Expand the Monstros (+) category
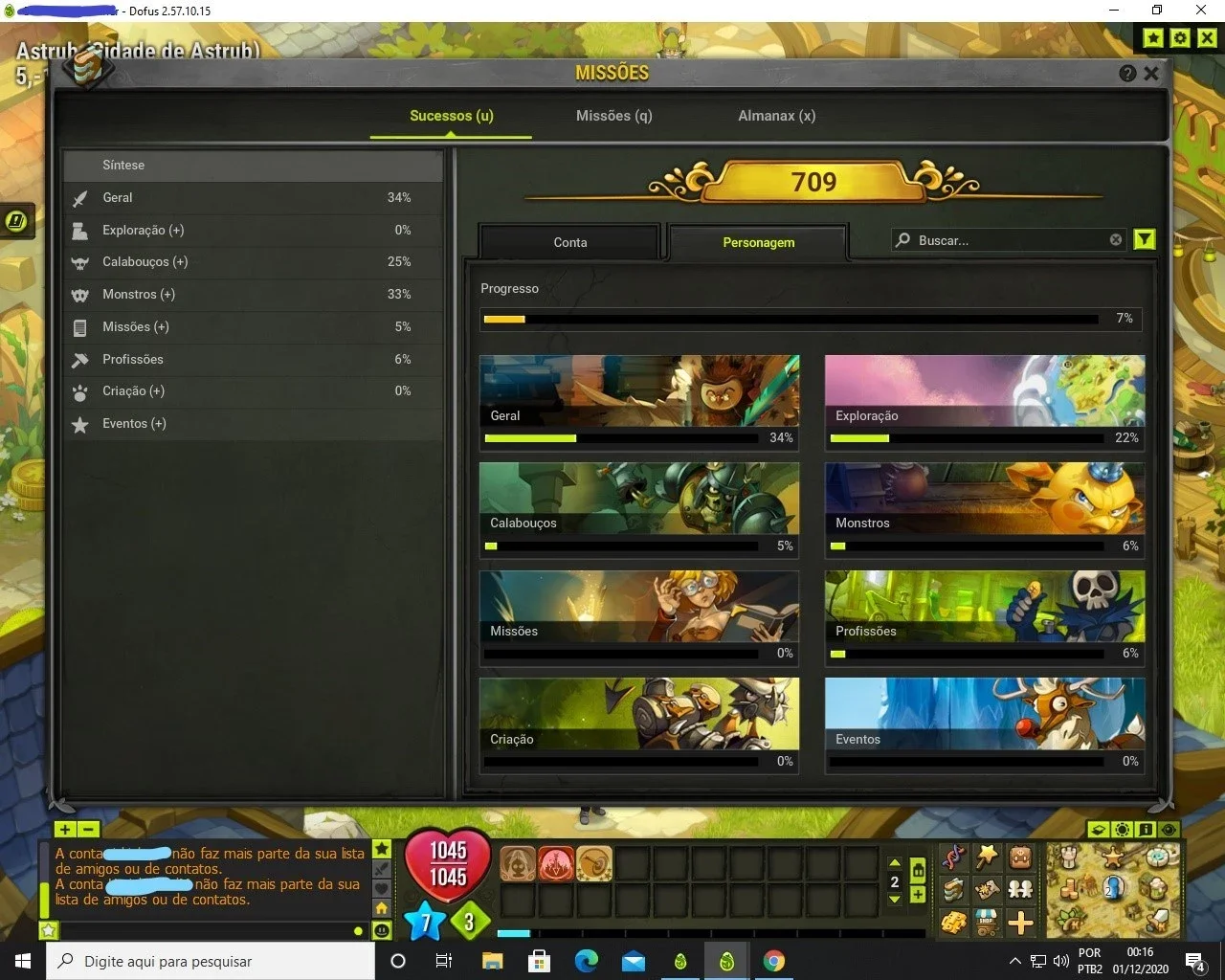 pos(253,294)
